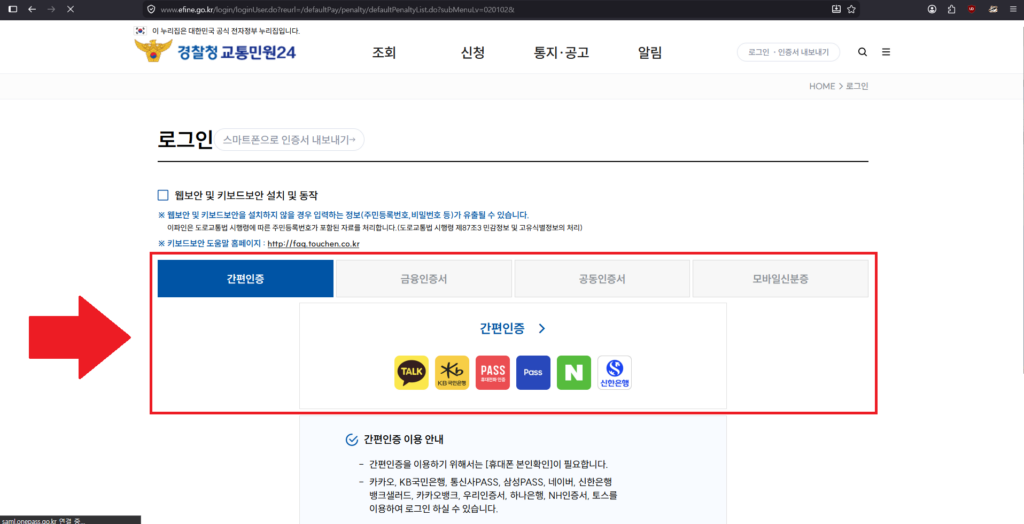This screenshot has height=524, width=1024.
Task: Click the browser address bar URL
Action: [338, 10]
